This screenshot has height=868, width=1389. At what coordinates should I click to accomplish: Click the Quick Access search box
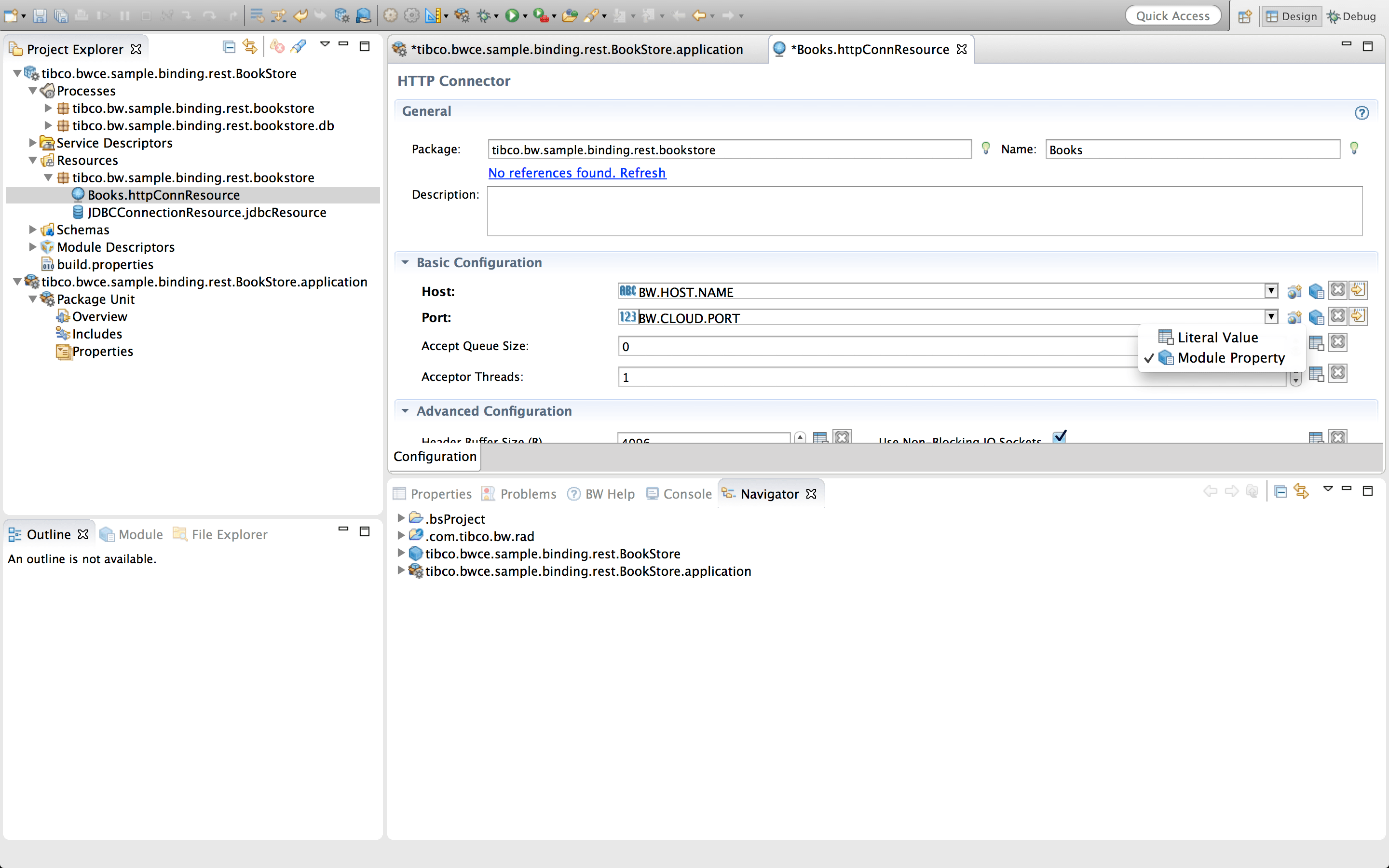tap(1173, 15)
